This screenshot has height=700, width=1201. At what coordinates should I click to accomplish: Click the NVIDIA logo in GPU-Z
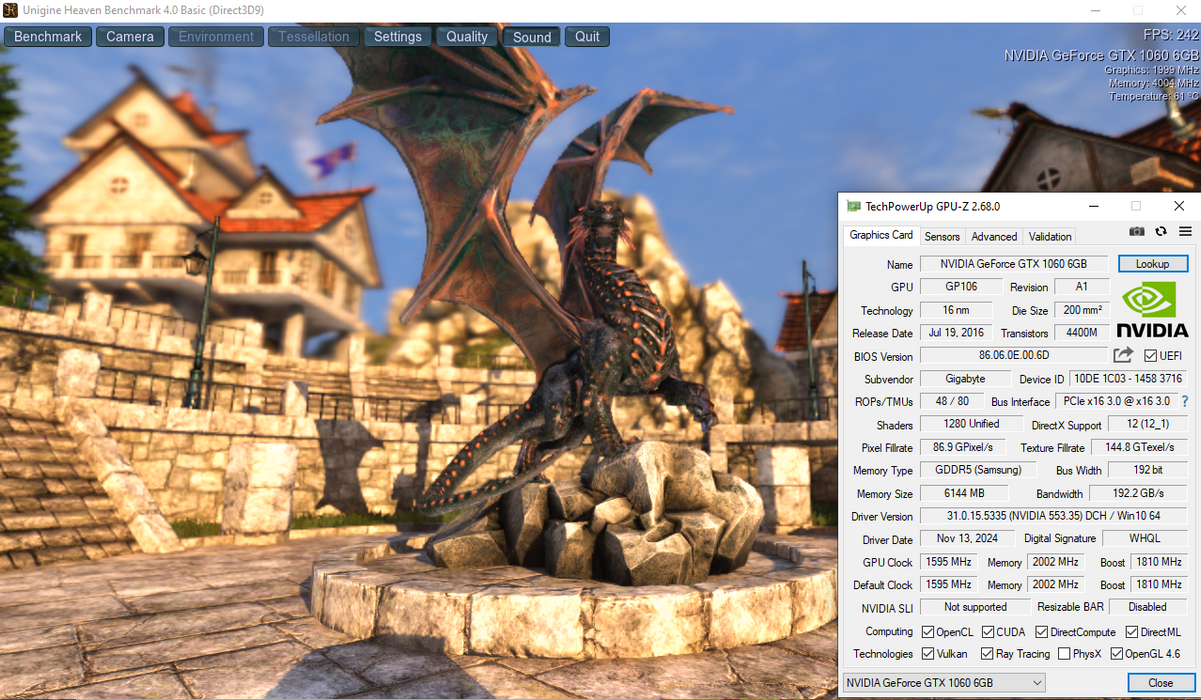1152,310
